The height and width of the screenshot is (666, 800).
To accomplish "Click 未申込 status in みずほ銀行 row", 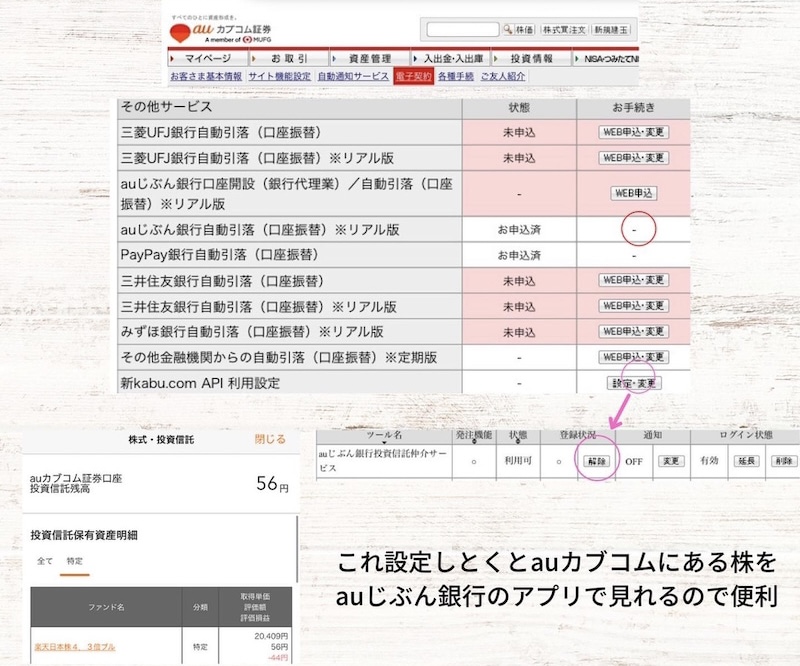I will coord(519,332).
